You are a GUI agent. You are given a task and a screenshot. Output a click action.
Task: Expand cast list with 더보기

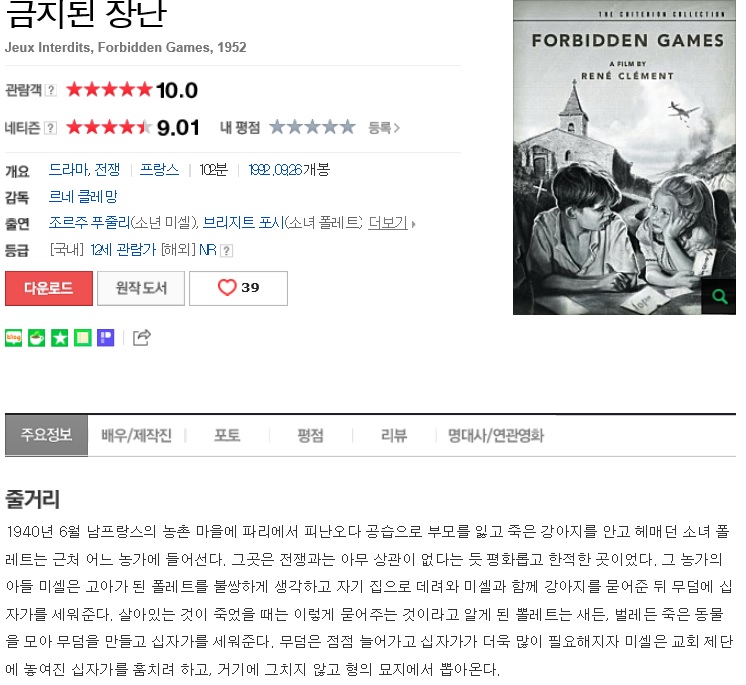[x=389, y=223]
